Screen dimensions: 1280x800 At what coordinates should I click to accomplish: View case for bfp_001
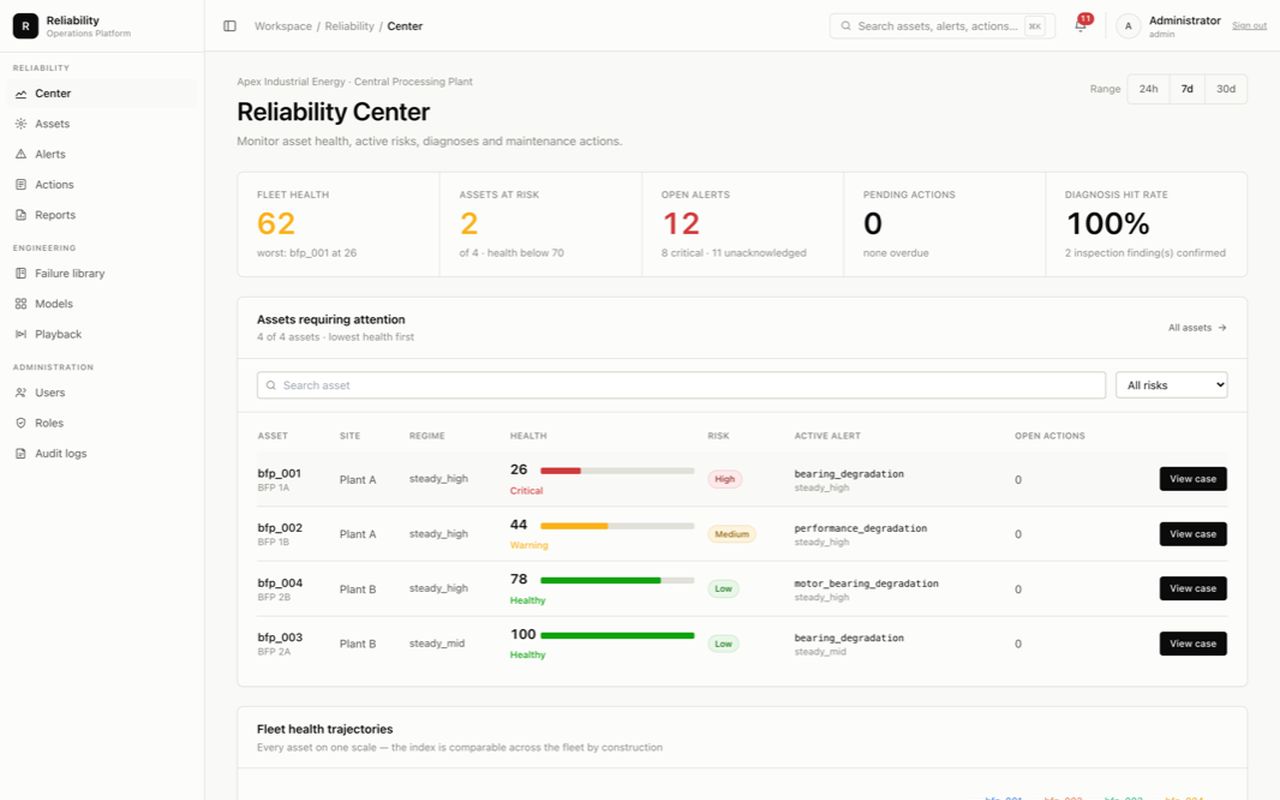pyautogui.click(x=1193, y=479)
